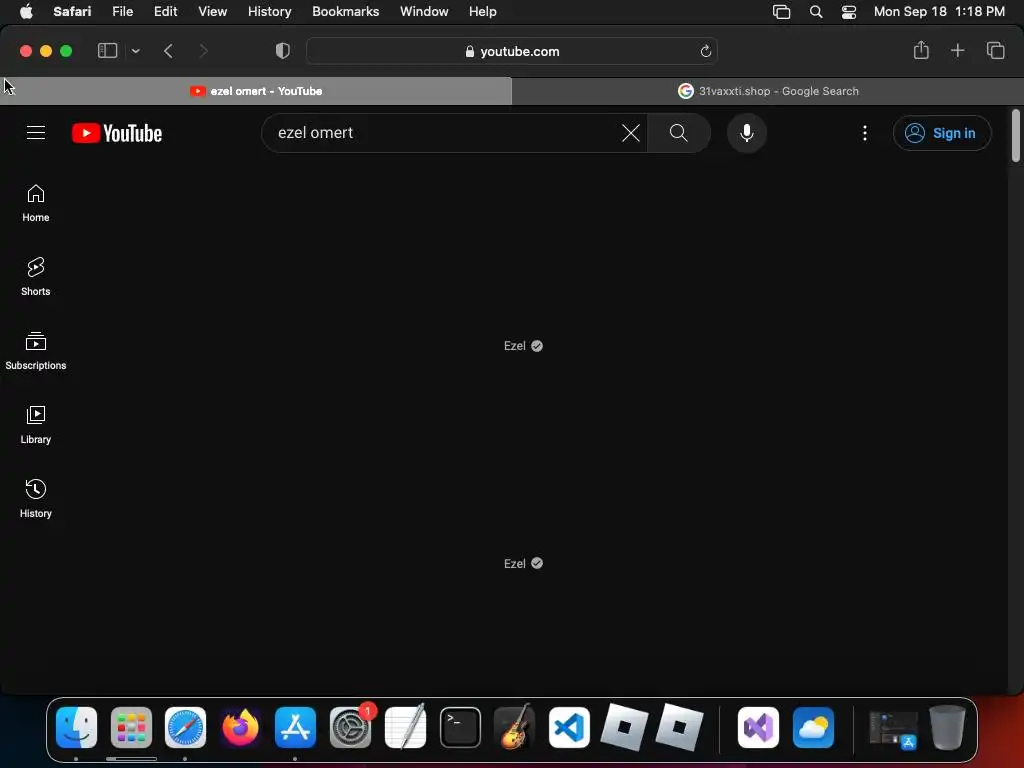This screenshot has height=768, width=1024.
Task: Click the Safari forward arrow
Action: click(203, 51)
